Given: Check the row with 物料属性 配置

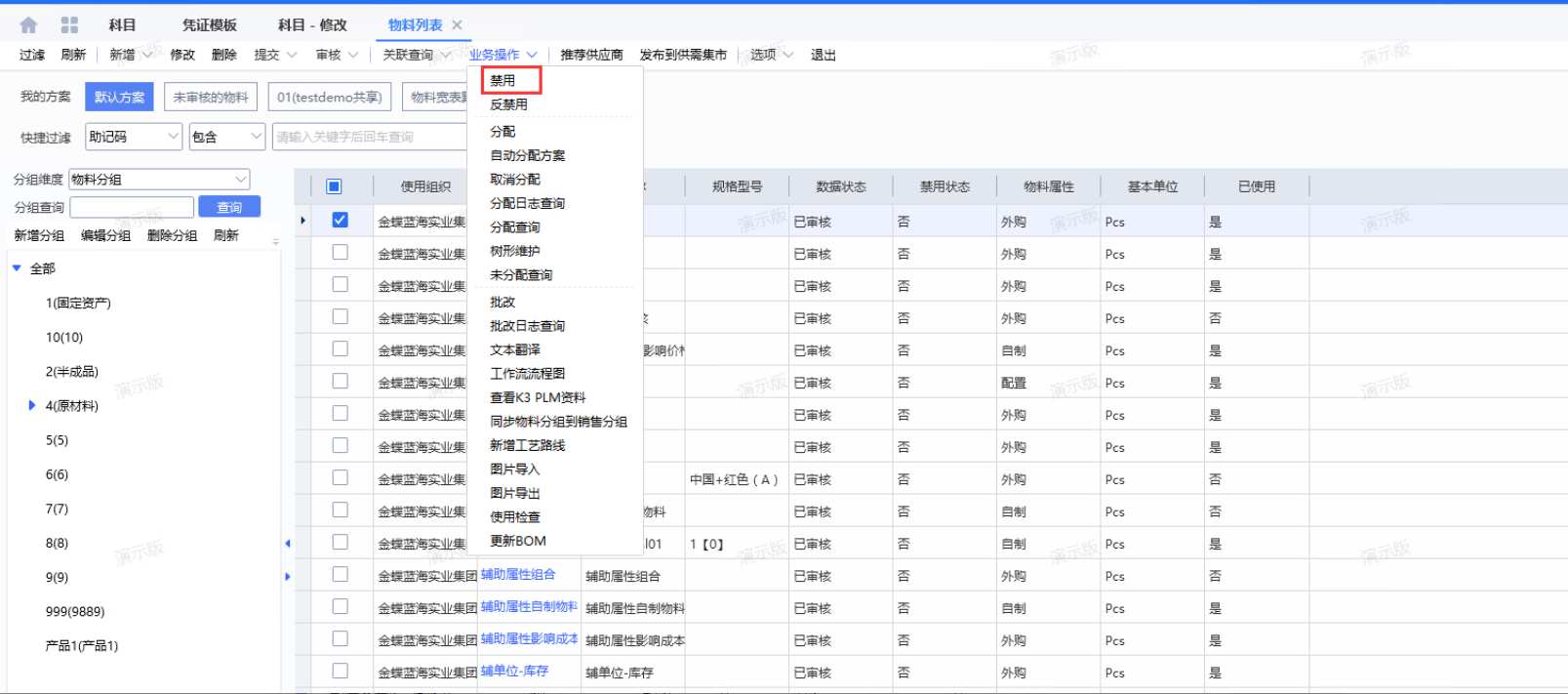Looking at the screenshot, I should pos(340,382).
